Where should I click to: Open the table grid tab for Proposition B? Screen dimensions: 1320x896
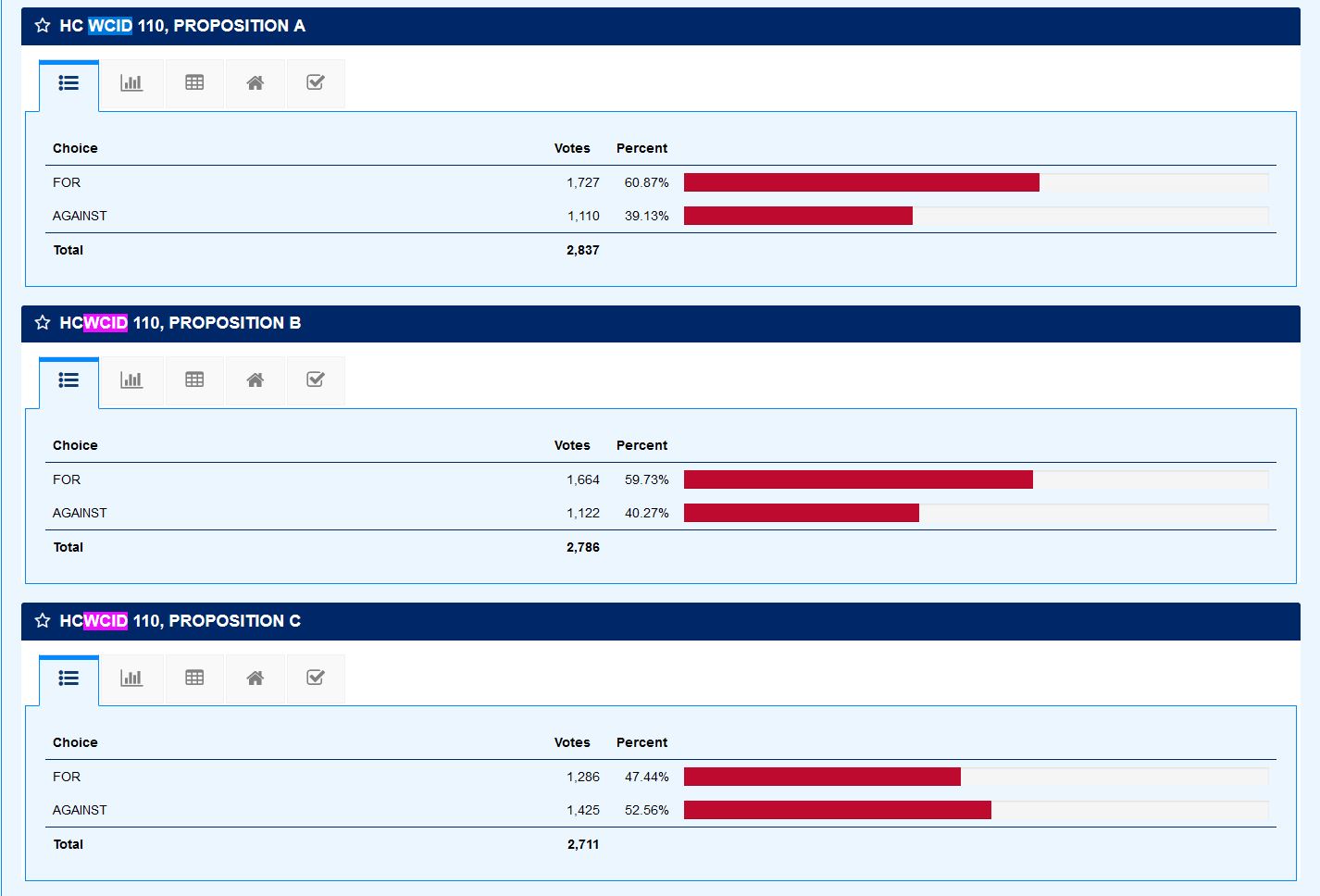click(x=194, y=380)
